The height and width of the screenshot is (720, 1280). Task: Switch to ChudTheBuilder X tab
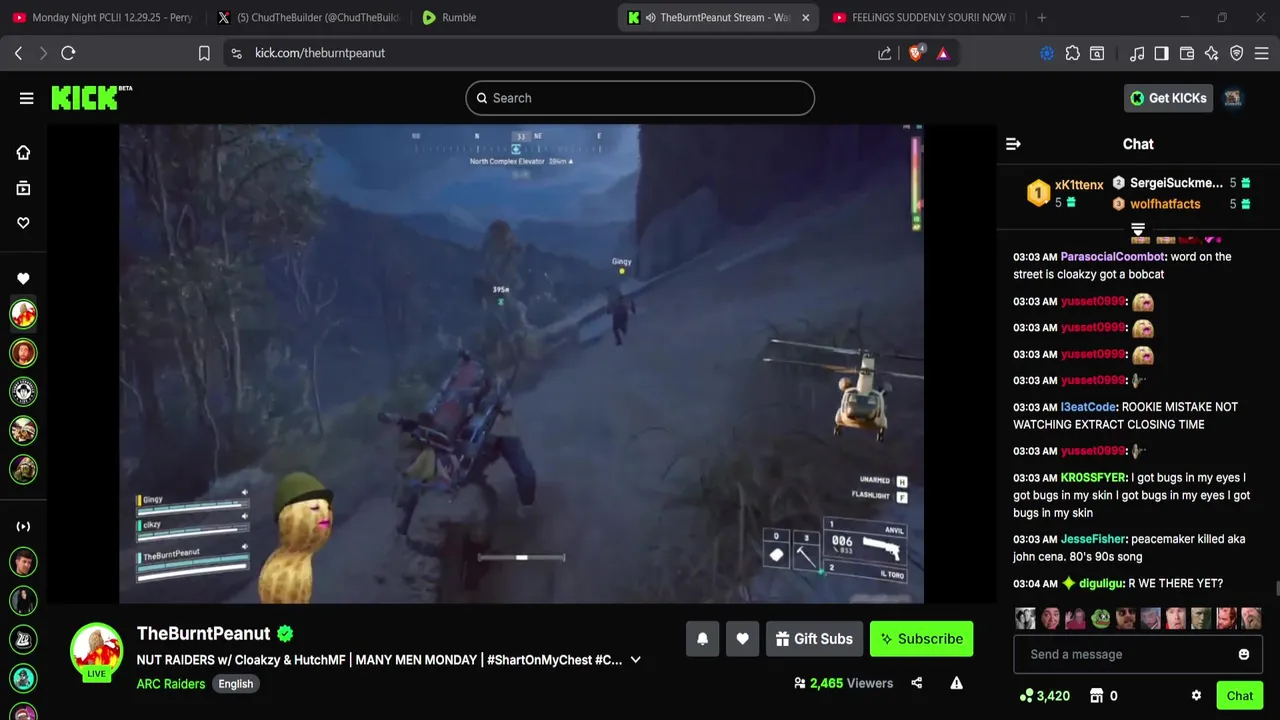pos(308,17)
